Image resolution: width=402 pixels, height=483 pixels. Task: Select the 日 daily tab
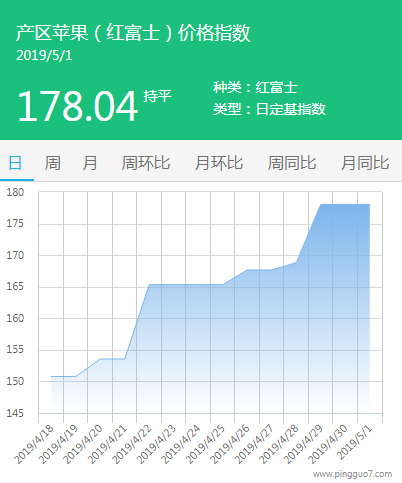pyautogui.click(x=15, y=163)
